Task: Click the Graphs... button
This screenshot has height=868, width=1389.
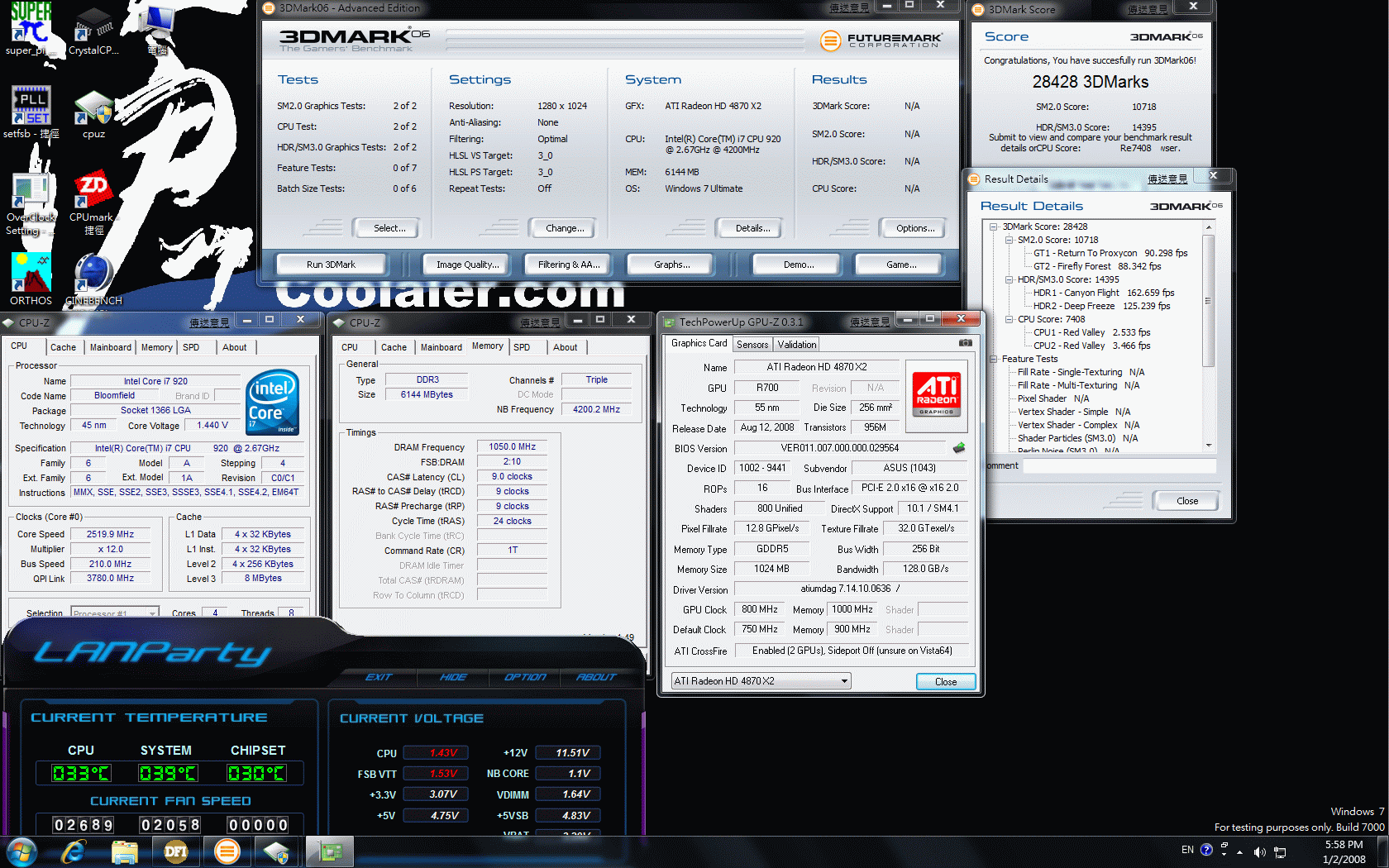Action: click(x=671, y=265)
